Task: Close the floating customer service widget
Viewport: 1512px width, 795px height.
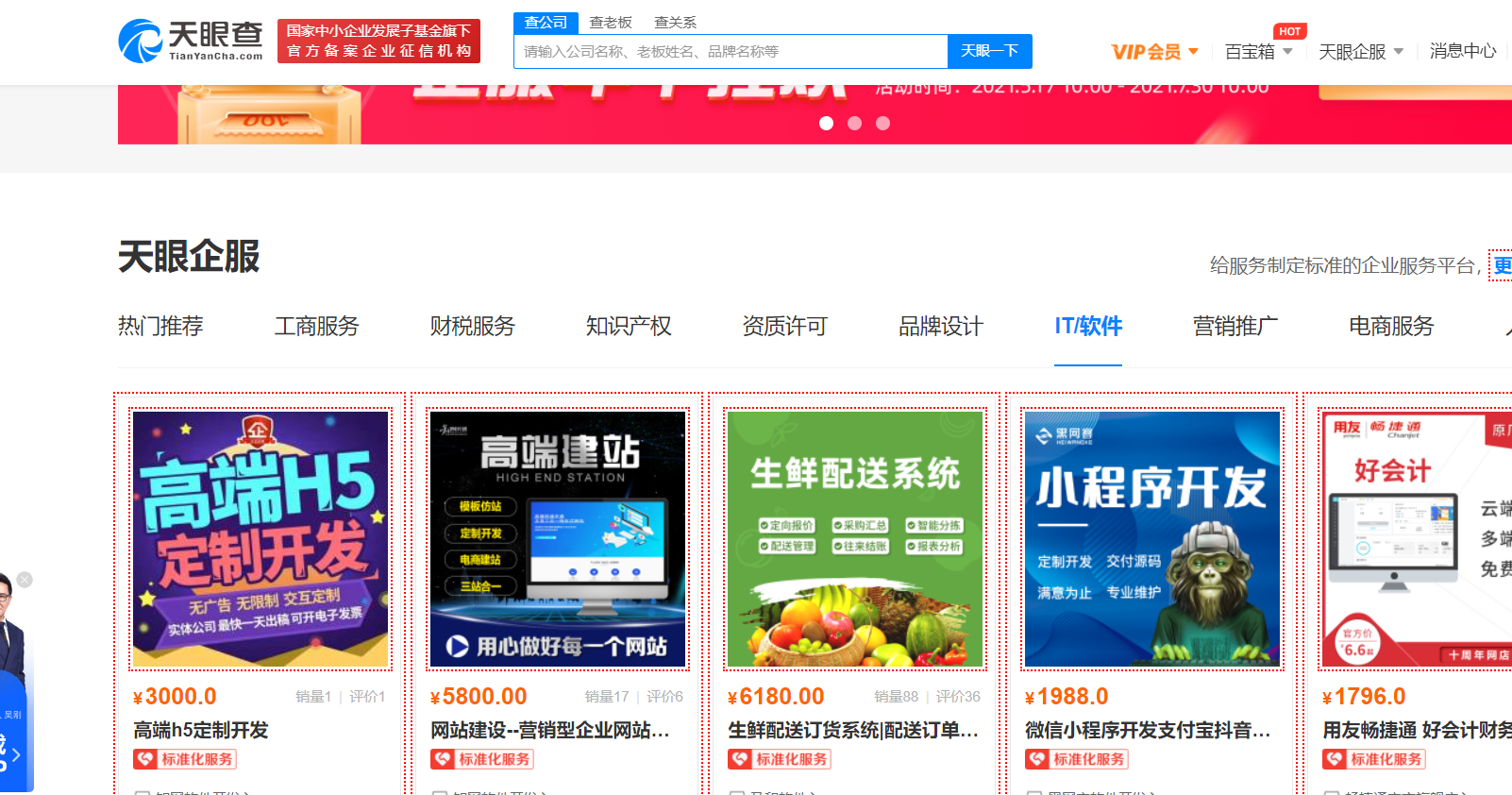Action: [x=25, y=580]
